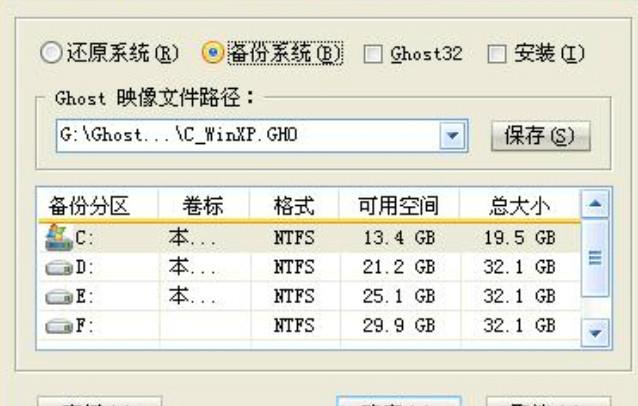Image resolution: width=638 pixels, height=406 pixels.
Task: Click the 29.9 GB free space cell
Action: [399, 326]
